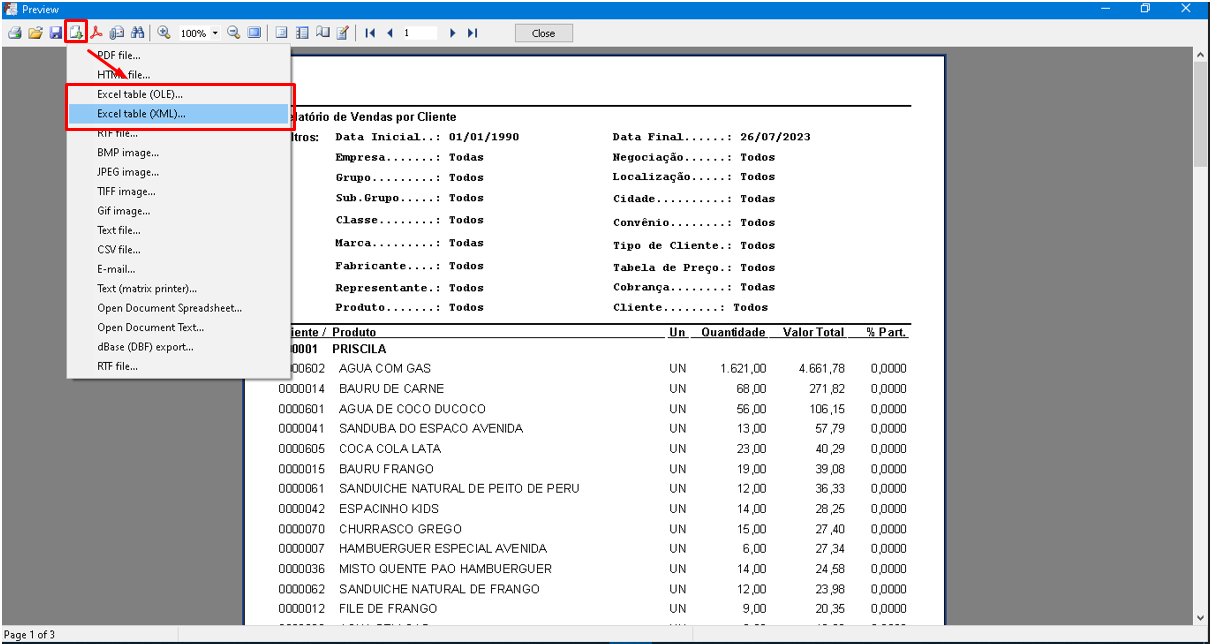Edit the page with the pencil icon
Viewport: 1214px width, 644px height.
pyautogui.click(x=343, y=33)
